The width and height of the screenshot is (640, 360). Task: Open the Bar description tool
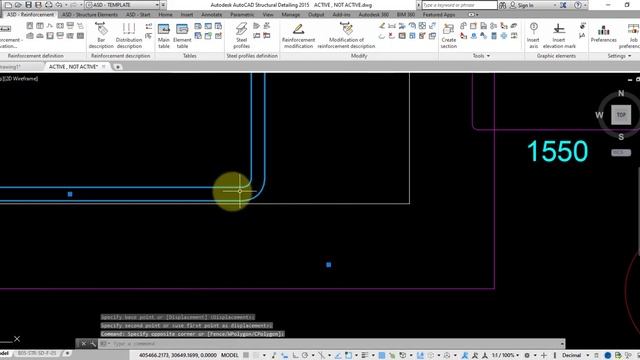tap(101, 36)
